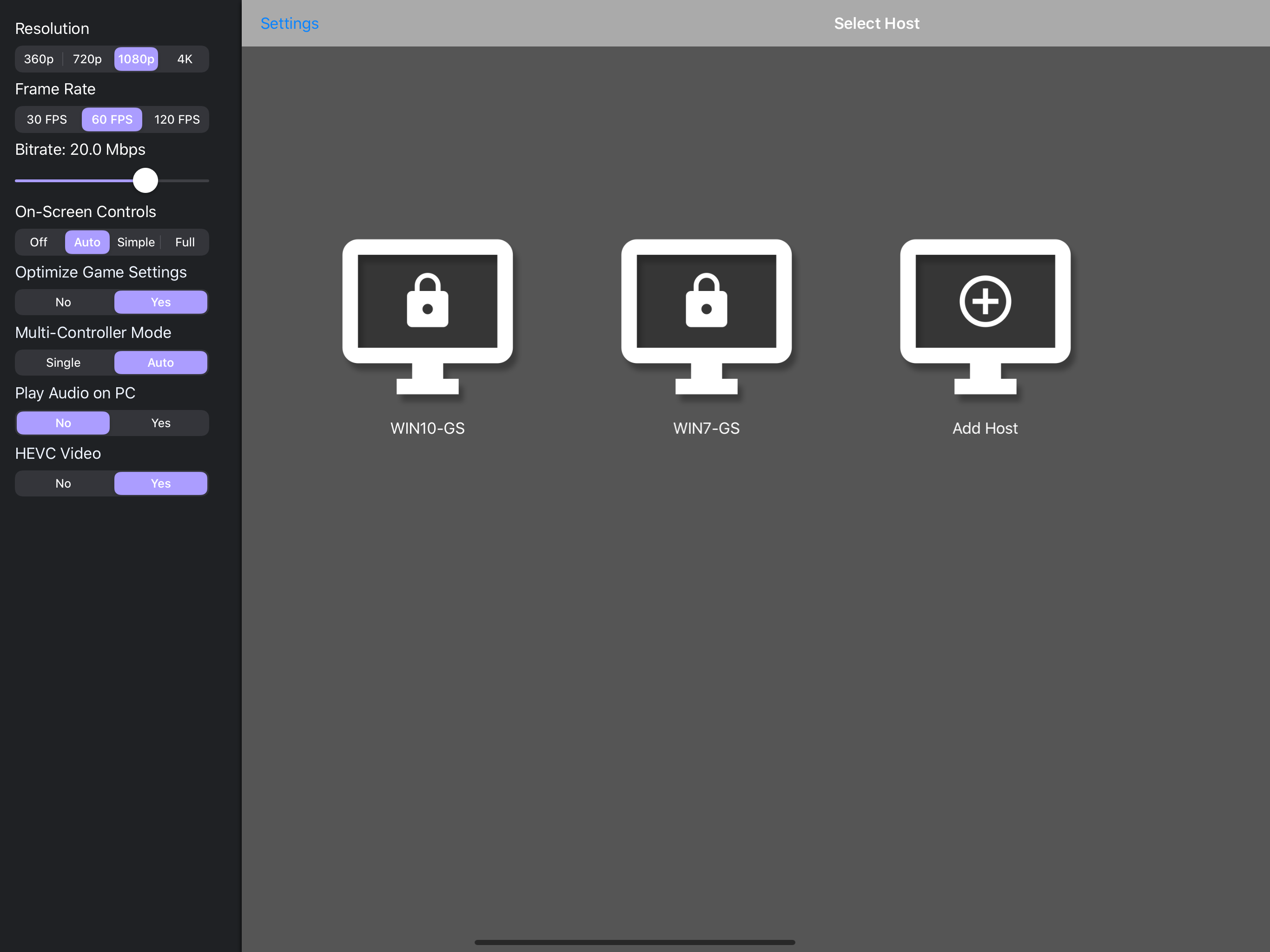Select 4K resolution option

click(184, 59)
